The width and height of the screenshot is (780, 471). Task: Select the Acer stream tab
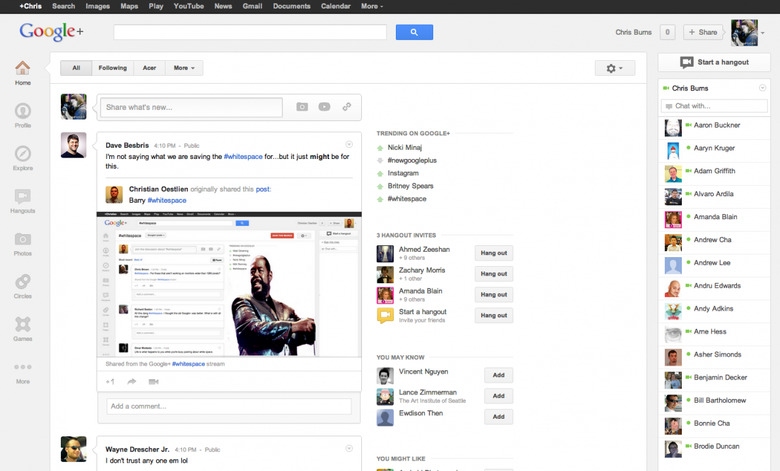(149, 68)
